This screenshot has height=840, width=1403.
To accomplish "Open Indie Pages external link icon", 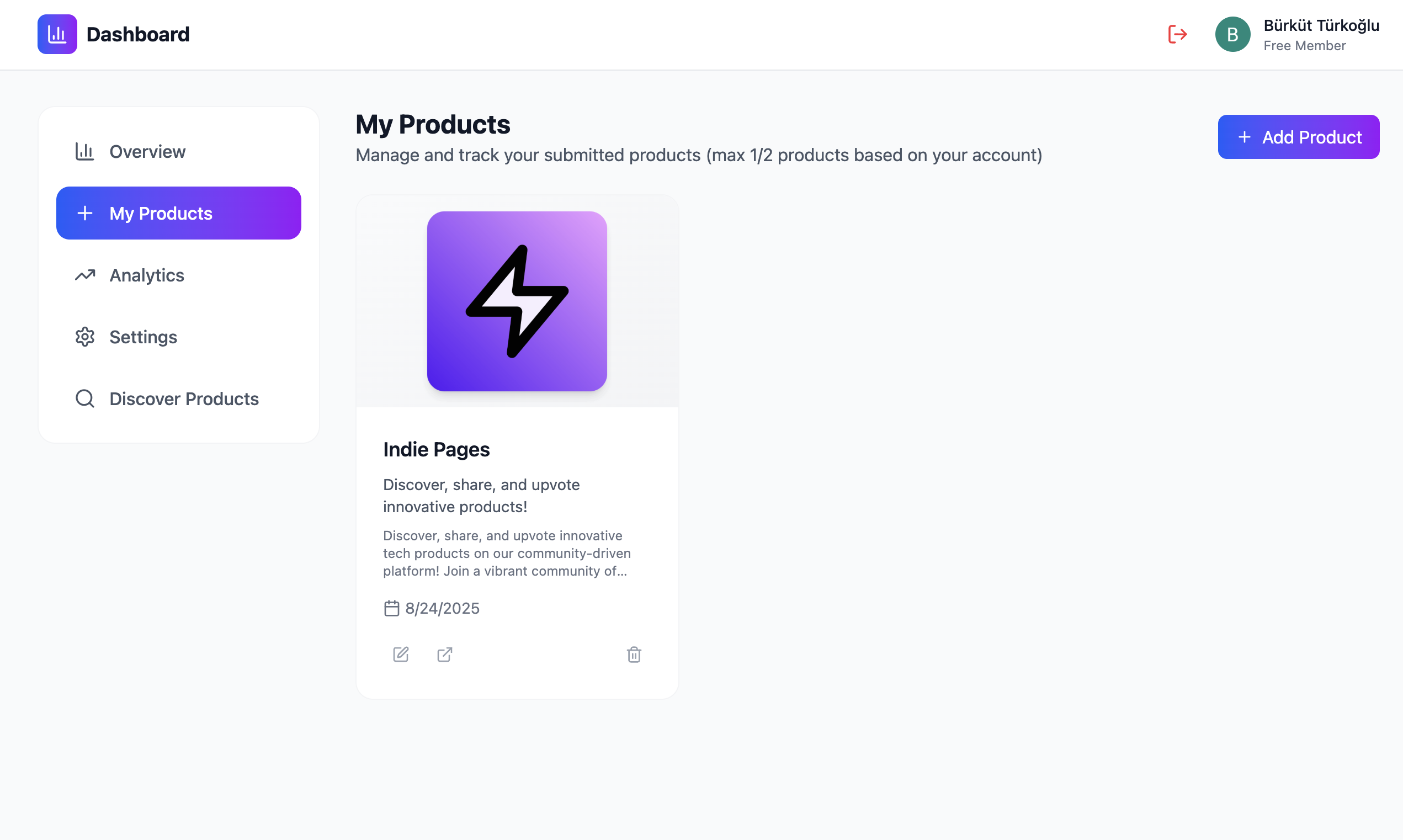I will pyautogui.click(x=445, y=655).
